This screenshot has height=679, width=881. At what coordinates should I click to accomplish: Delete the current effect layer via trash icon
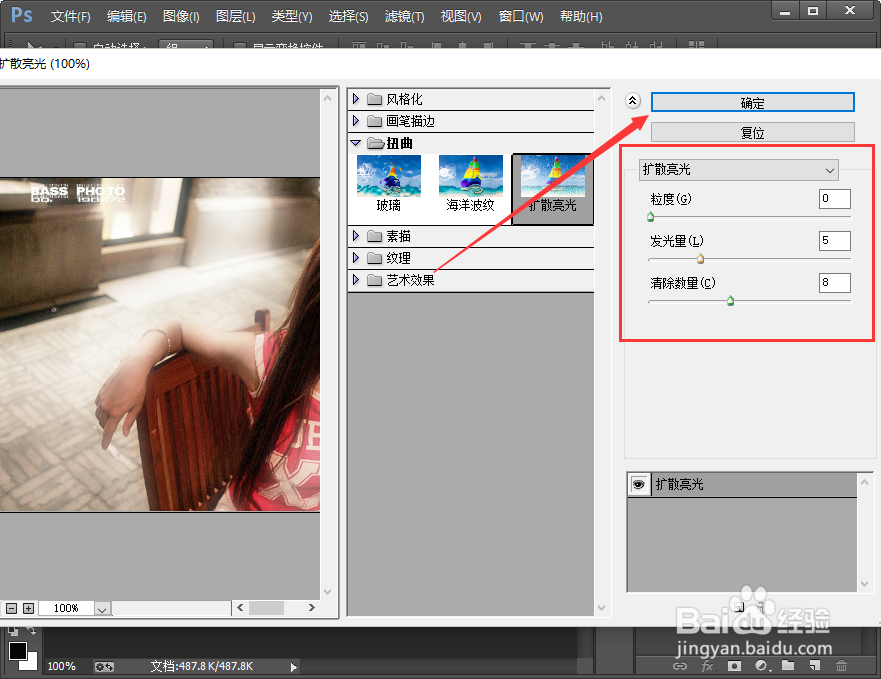click(762, 606)
